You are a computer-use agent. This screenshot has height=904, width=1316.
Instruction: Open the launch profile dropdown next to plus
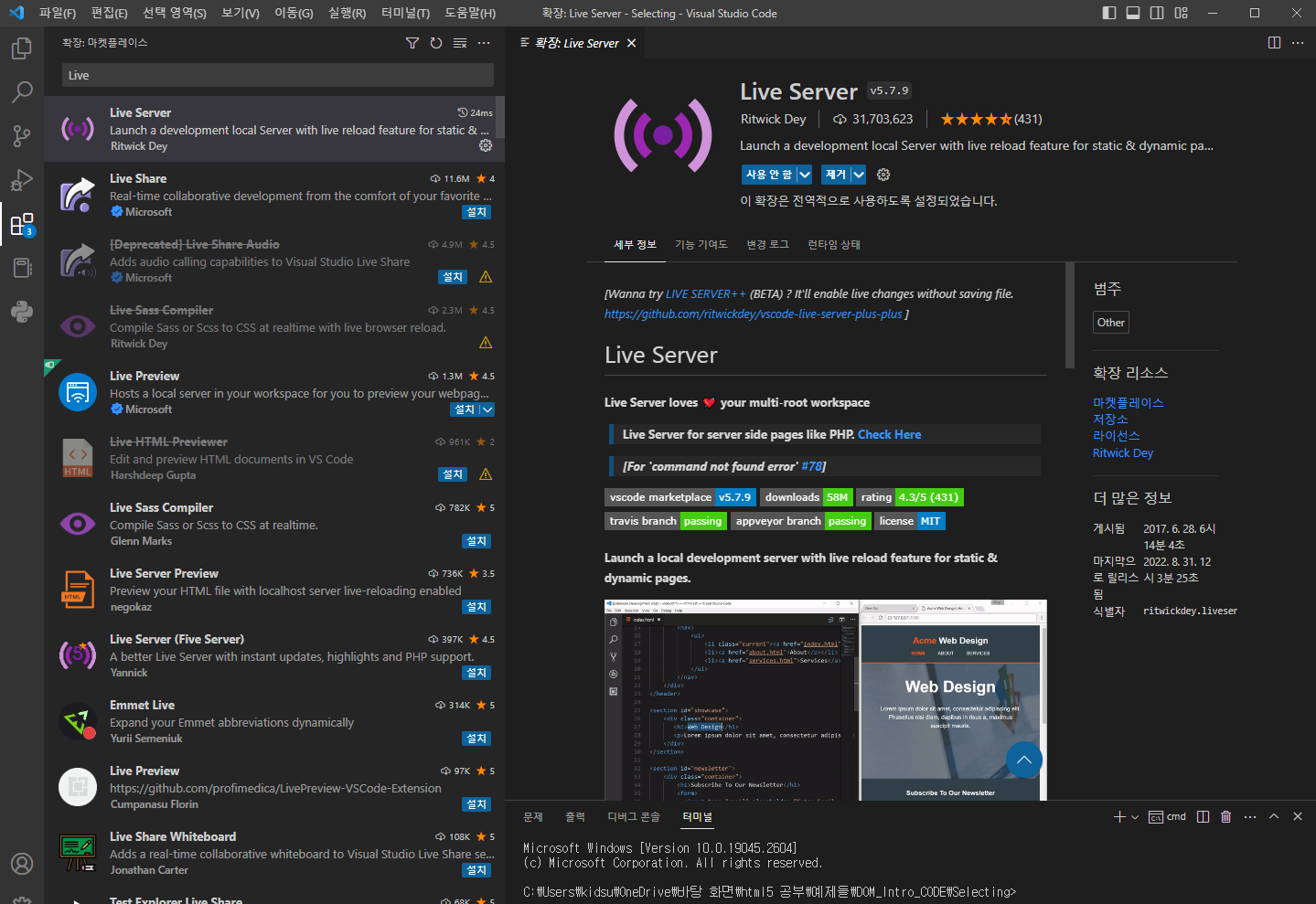tap(1135, 817)
